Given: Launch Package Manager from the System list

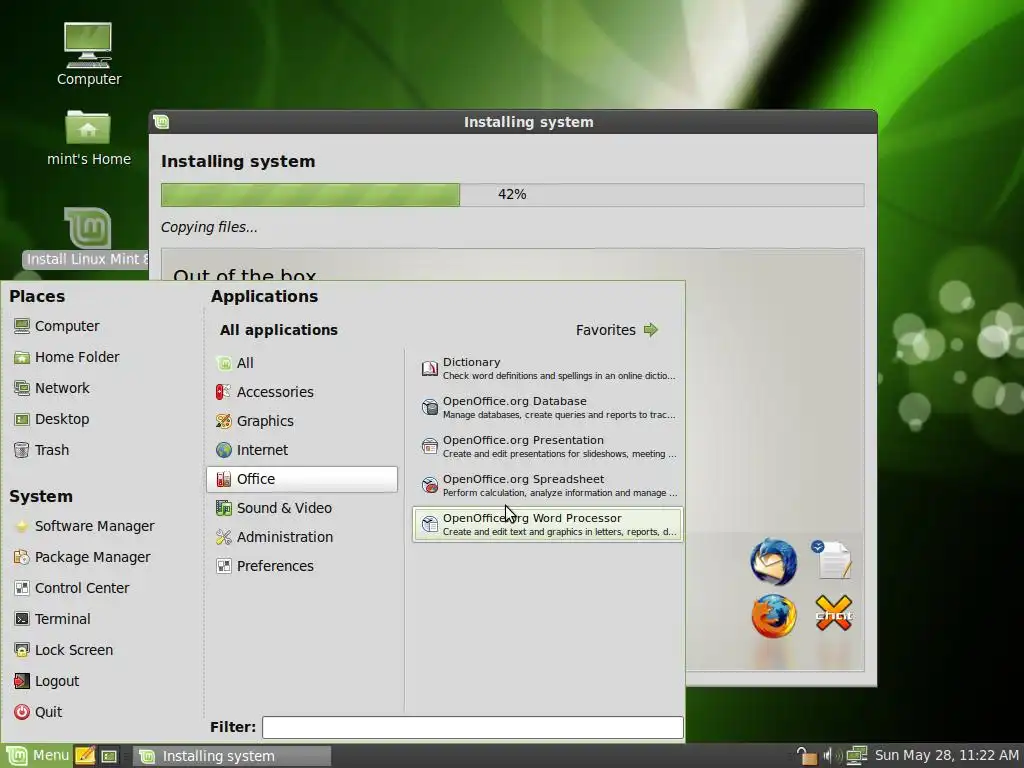Looking at the screenshot, I should tap(82, 557).
